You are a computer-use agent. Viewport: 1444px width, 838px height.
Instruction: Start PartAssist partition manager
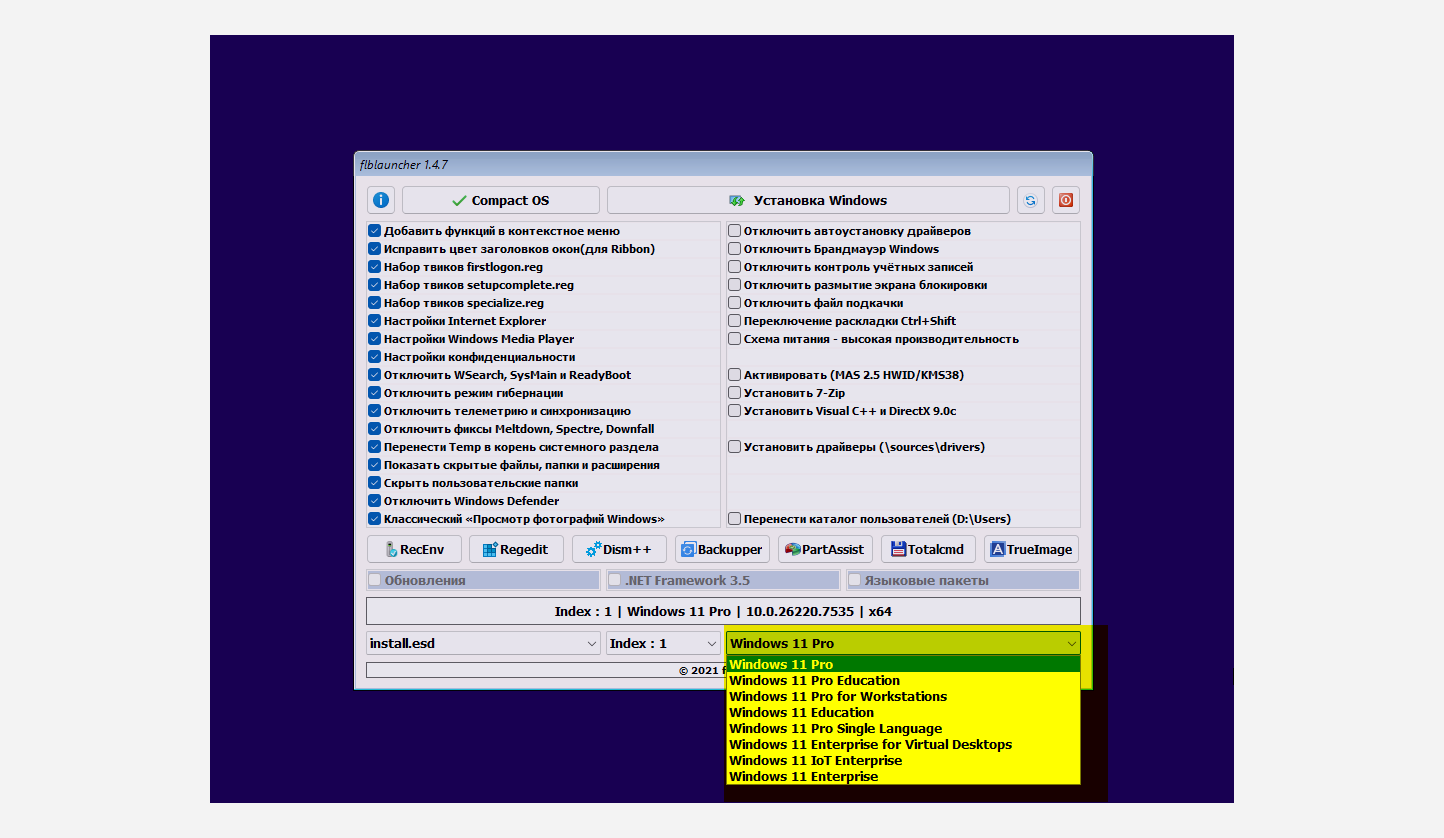(x=825, y=549)
